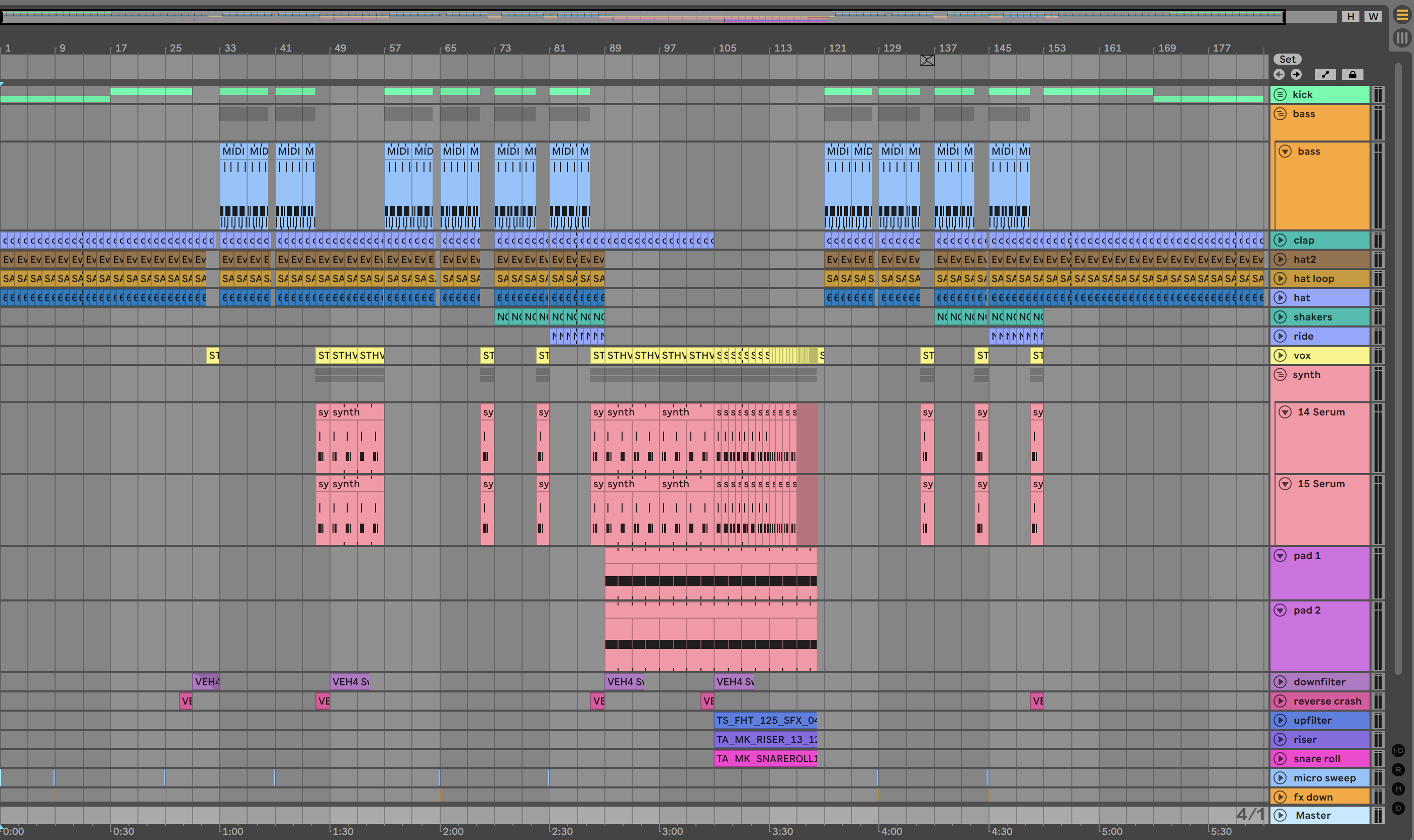This screenshot has height=840, width=1414.
Task: Click the Arrangement view vertical-bars icon
Action: [1401, 38]
